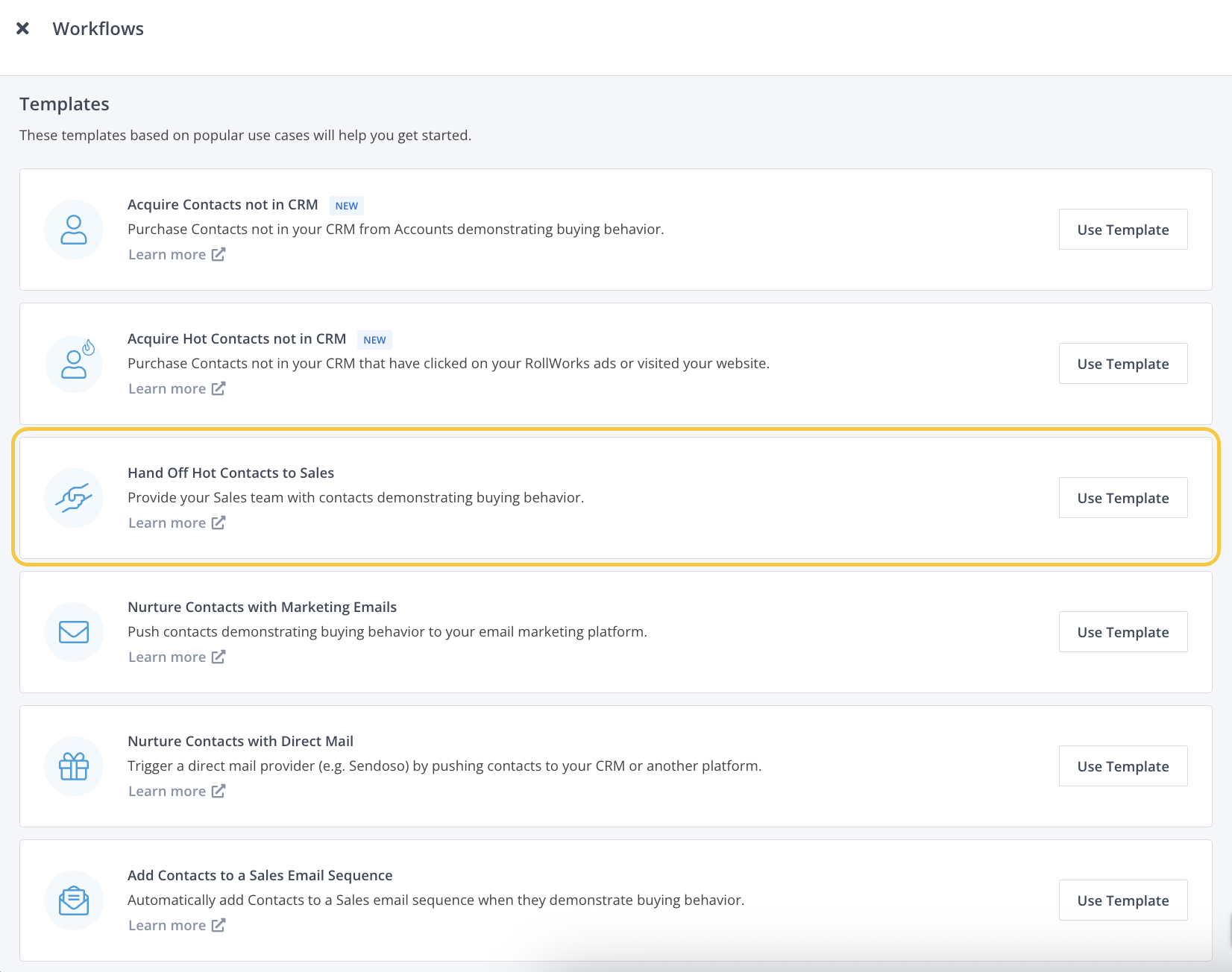Open Learn more under Add Contacts to Sales Email Sequence
The height and width of the screenshot is (972, 1232).
167,925
